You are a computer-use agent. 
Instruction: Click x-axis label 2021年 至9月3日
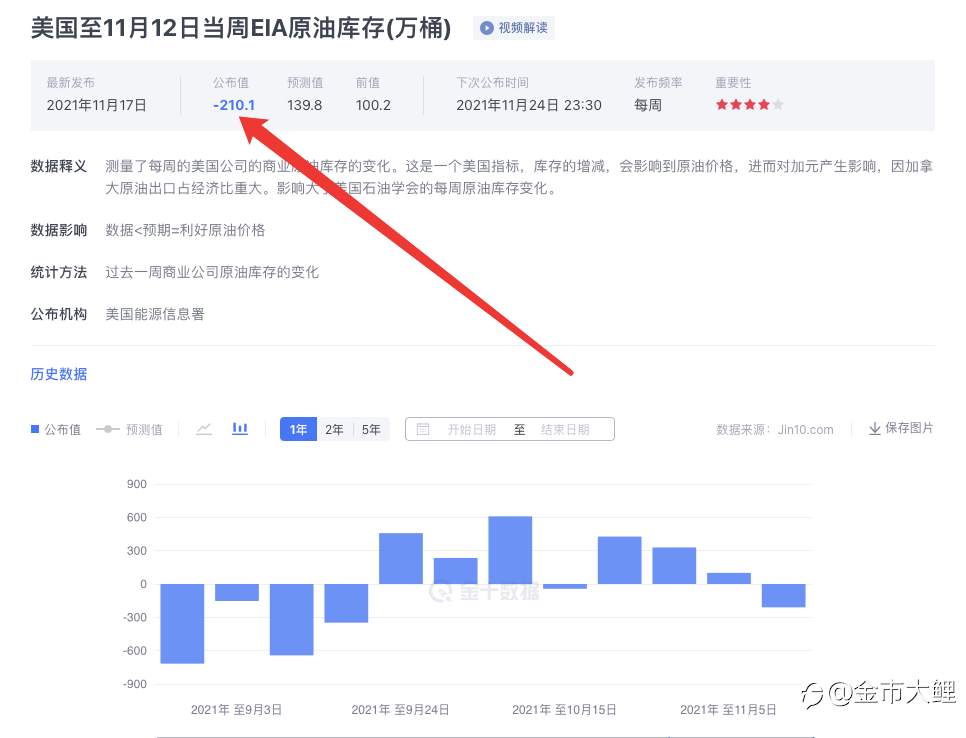pos(237,710)
